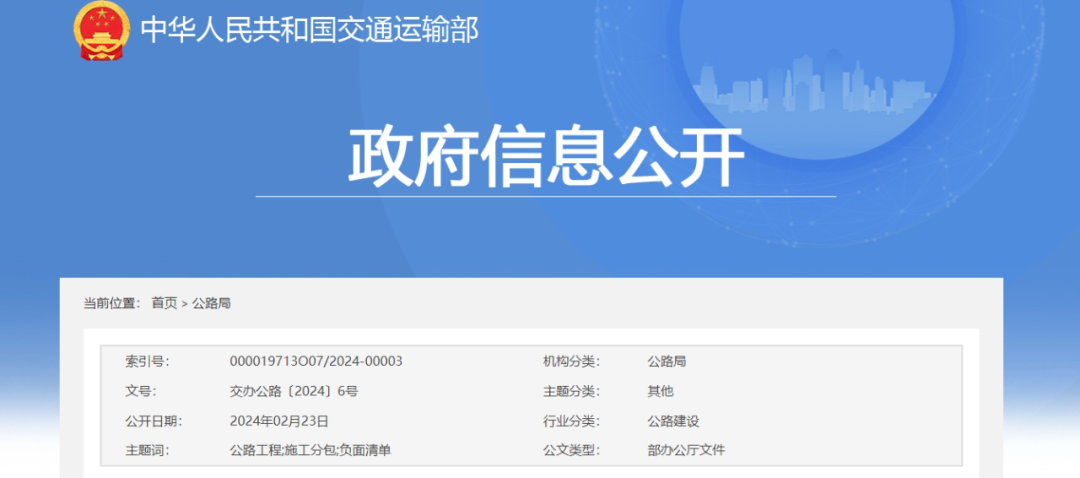1080x478 pixels.
Task: Click the national emblem logo
Action: (101, 30)
